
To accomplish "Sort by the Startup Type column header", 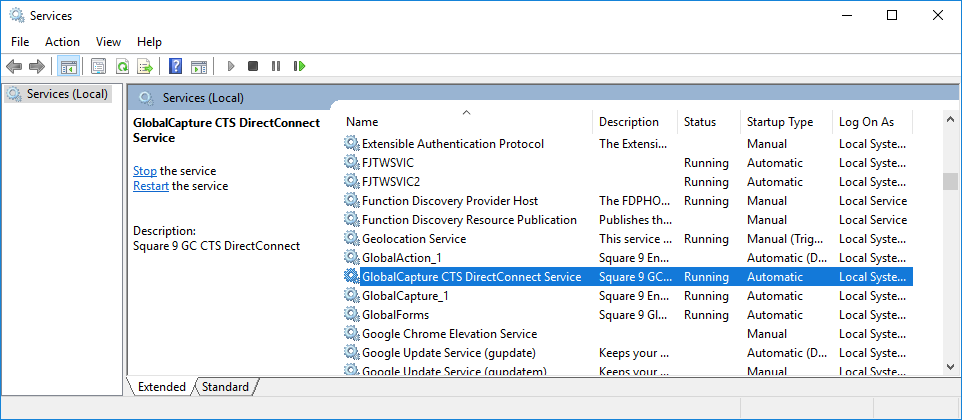I will pos(780,122).
